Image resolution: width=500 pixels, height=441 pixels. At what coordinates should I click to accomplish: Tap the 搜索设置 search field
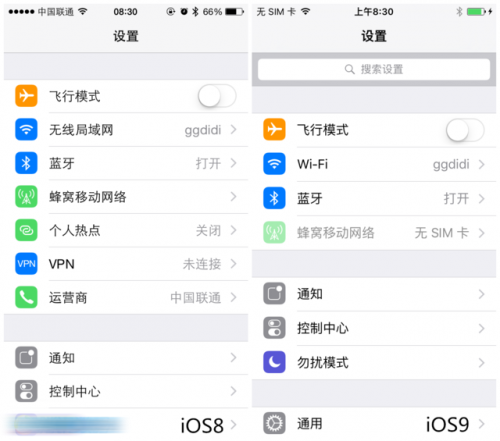click(374, 69)
